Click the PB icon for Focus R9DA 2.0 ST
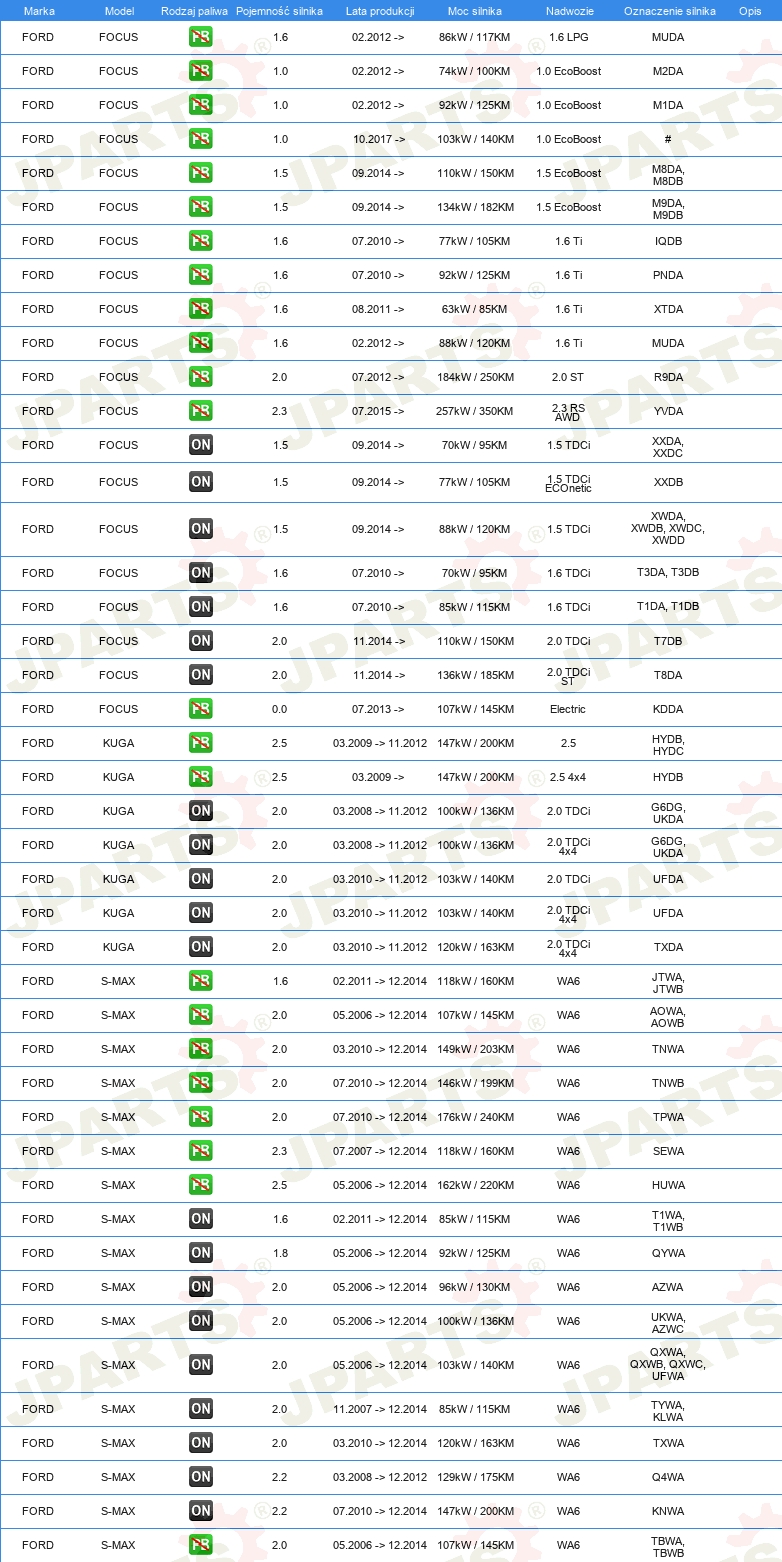 point(201,377)
